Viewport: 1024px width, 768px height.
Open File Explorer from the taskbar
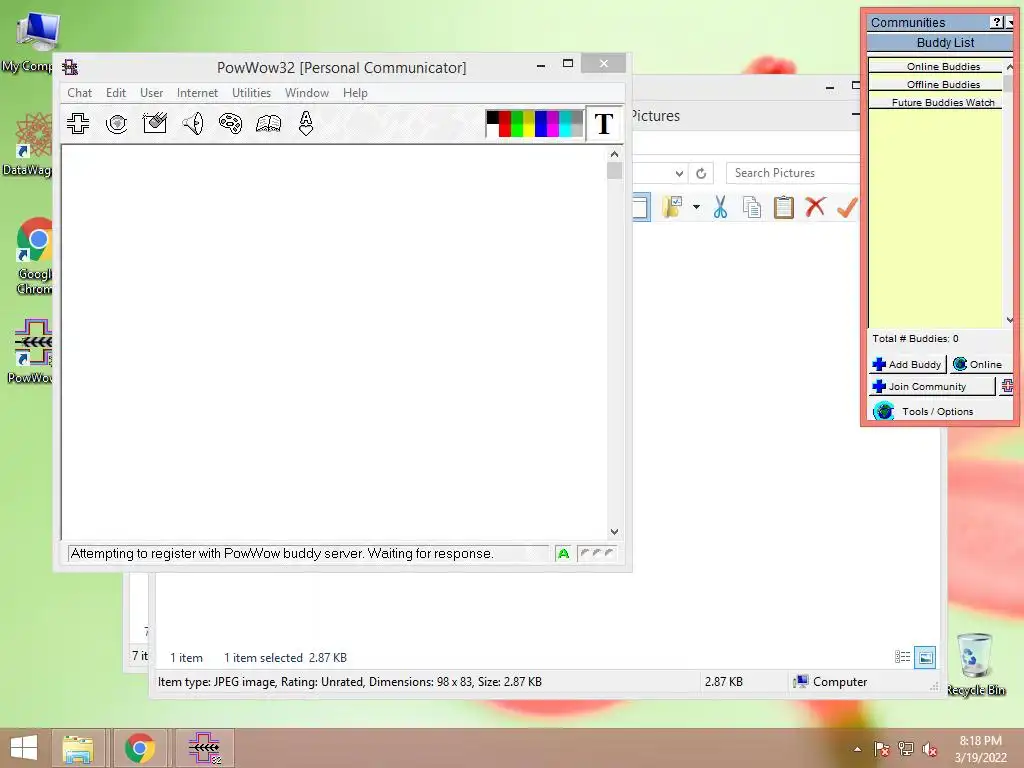(78, 748)
